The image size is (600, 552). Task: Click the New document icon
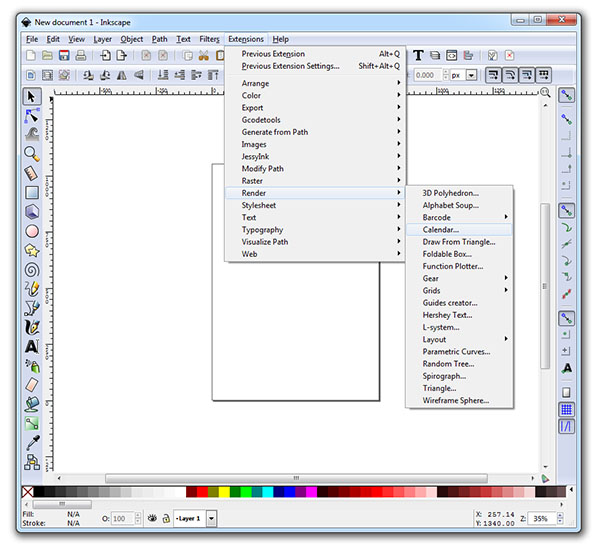point(31,56)
